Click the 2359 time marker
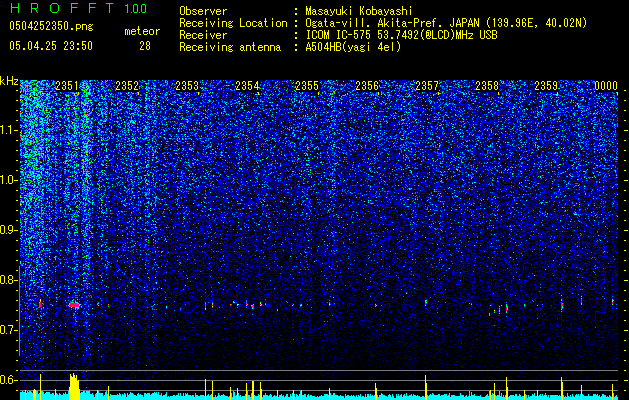This screenshot has height=400, width=629. coord(546,86)
